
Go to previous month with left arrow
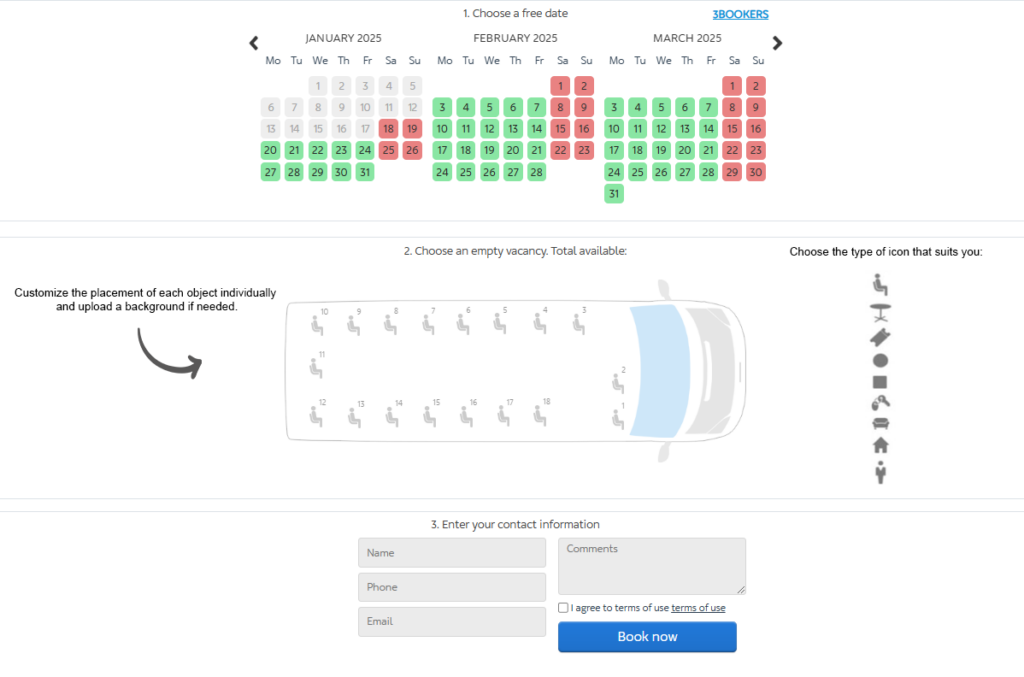click(x=254, y=43)
